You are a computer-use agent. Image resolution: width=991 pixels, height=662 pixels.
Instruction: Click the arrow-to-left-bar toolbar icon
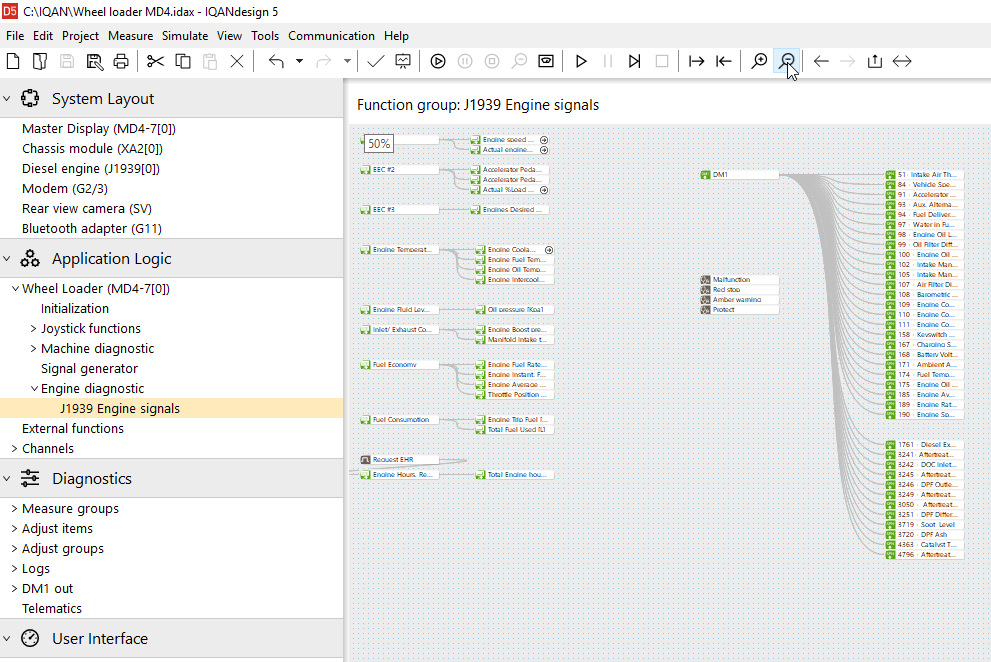coord(724,61)
